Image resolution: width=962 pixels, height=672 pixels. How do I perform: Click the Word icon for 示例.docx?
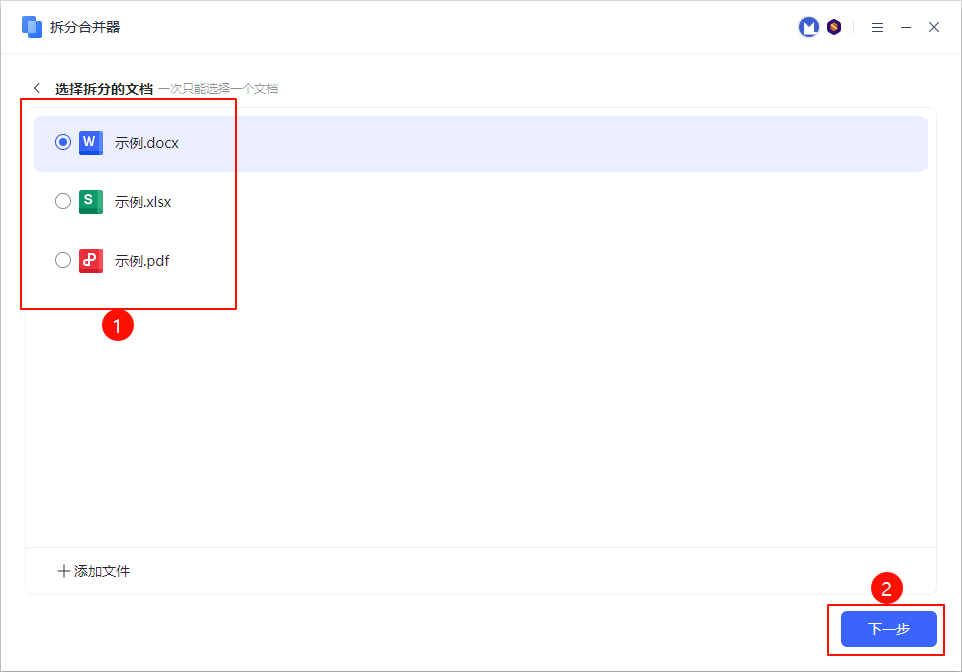90,143
